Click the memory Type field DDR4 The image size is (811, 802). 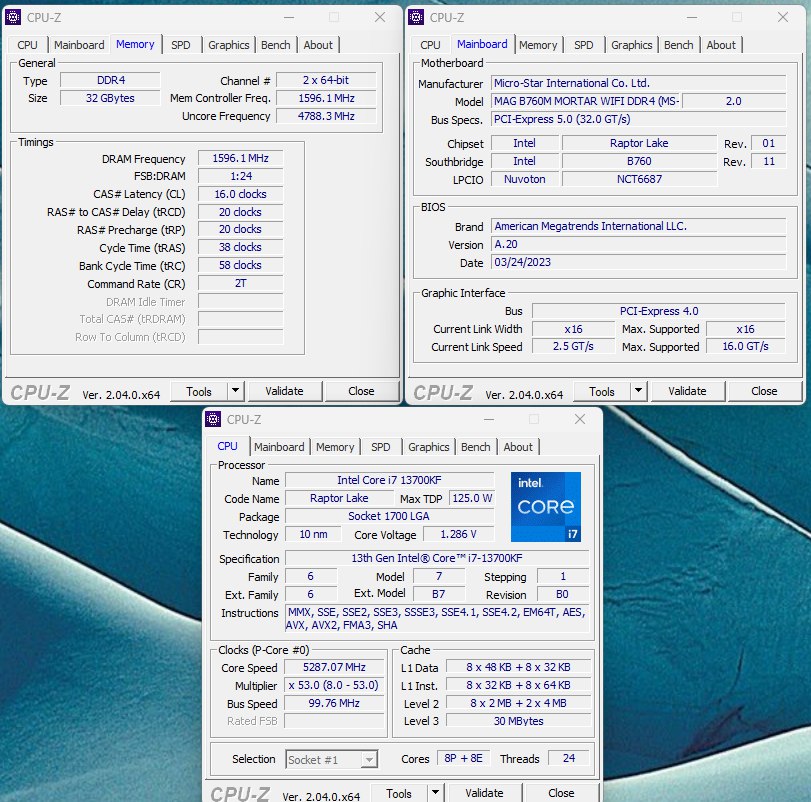(110, 80)
